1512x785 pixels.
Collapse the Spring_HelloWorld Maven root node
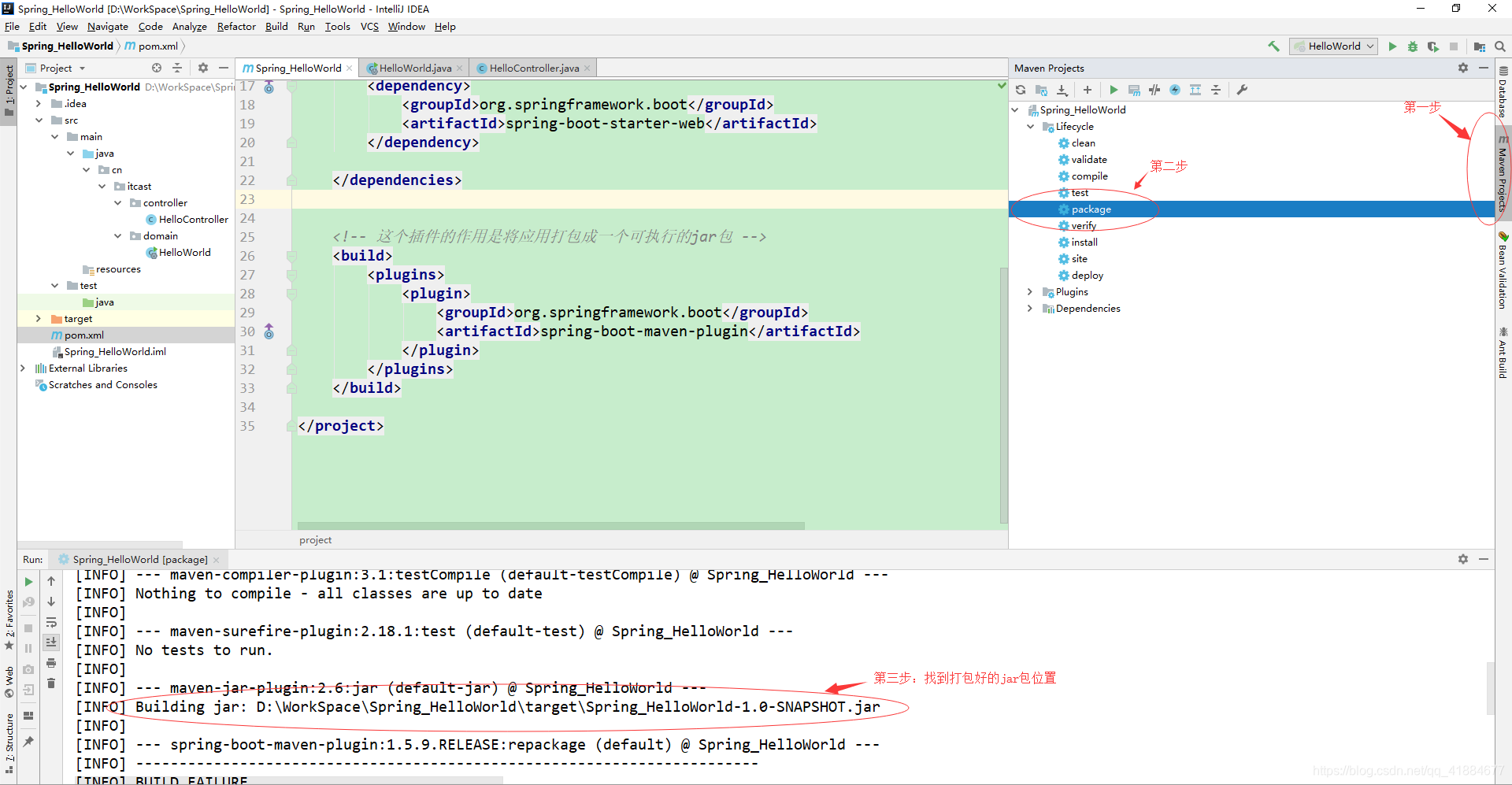[1015, 110]
